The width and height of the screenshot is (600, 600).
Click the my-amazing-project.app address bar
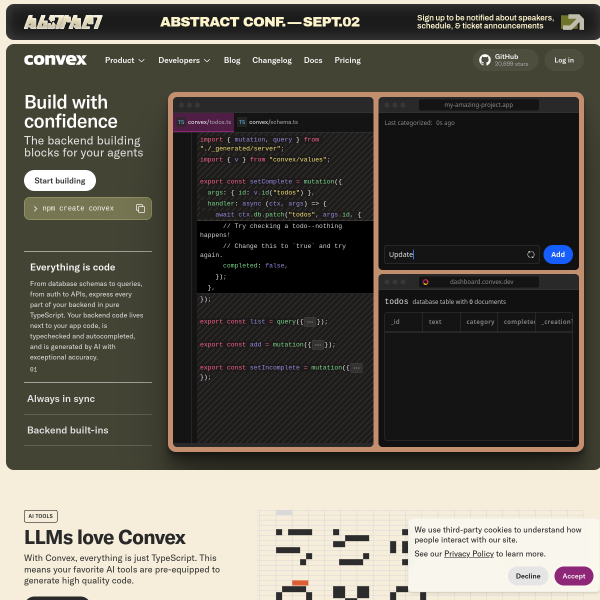coord(479,105)
